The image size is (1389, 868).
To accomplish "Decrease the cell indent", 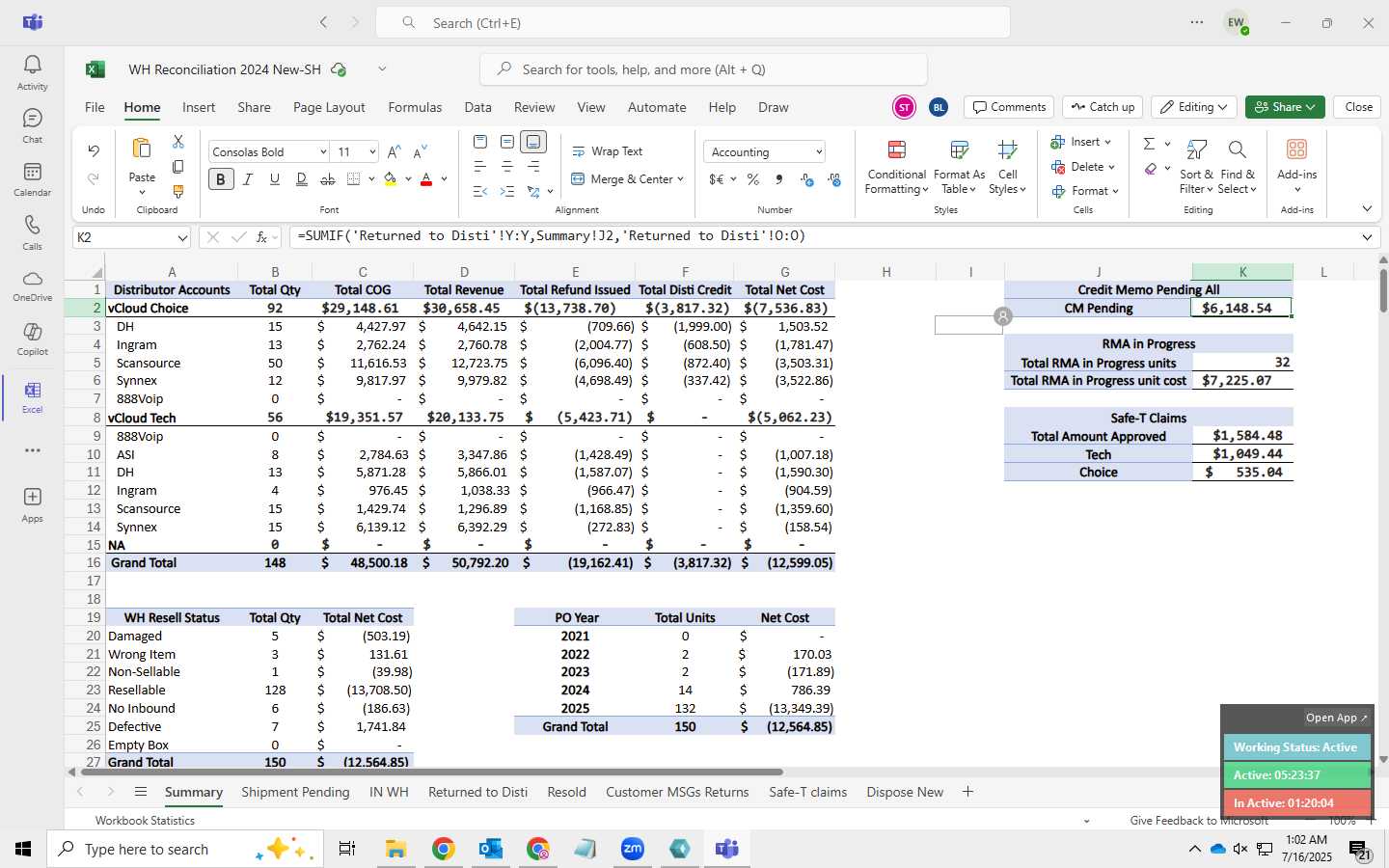I will tap(480, 192).
